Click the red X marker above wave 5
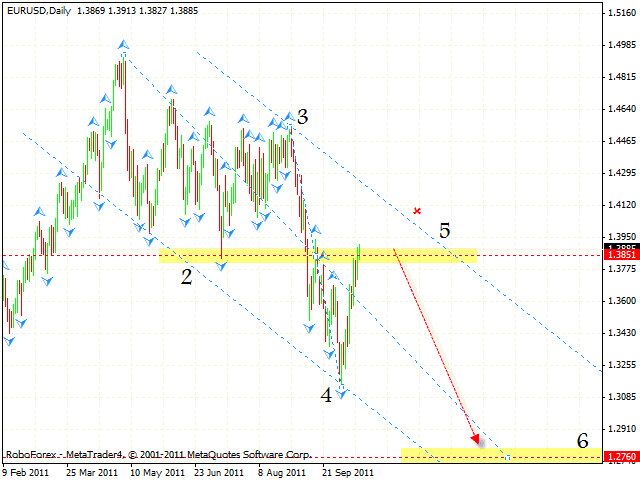Image resolution: width=640 pixels, height=480 pixels. click(x=417, y=211)
